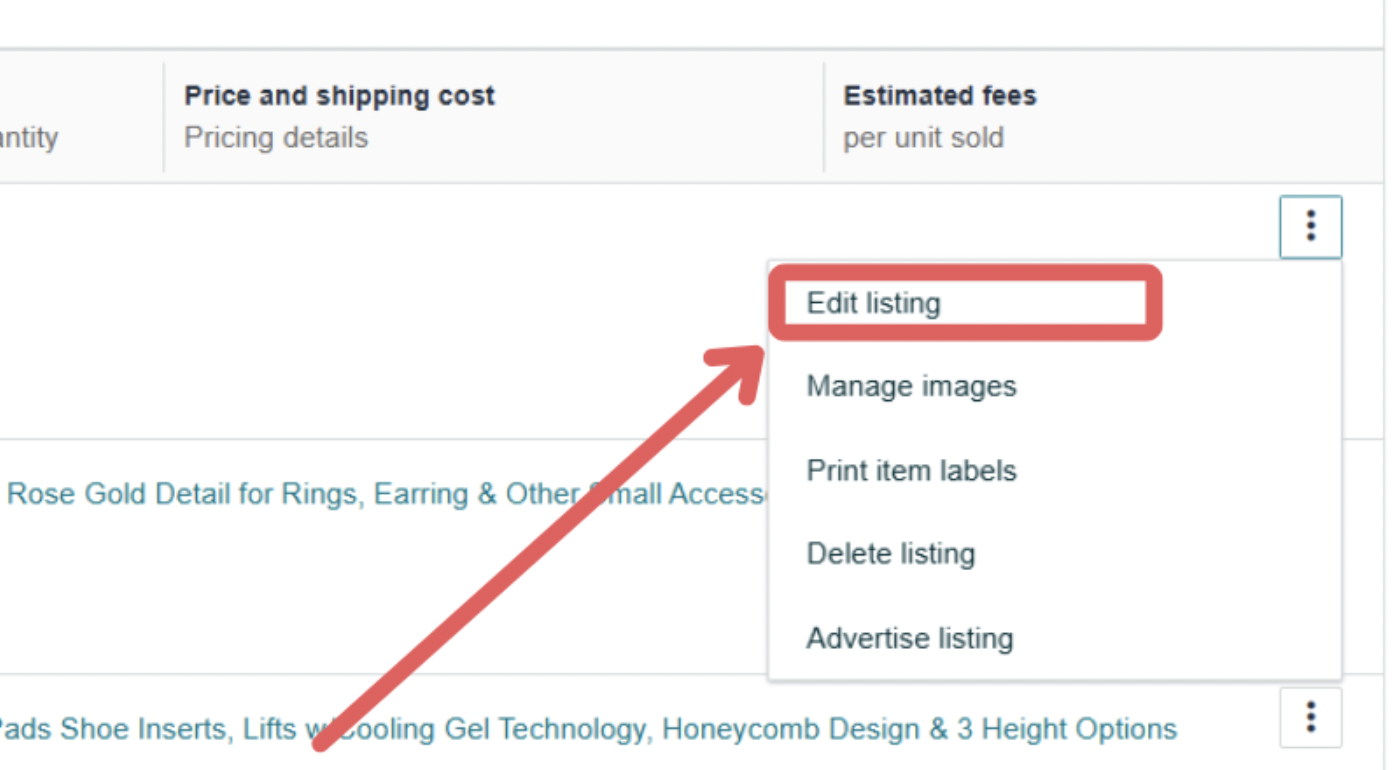Image resolution: width=1392 pixels, height=770 pixels.
Task: Click the Quantity column header
Action: [29, 137]
